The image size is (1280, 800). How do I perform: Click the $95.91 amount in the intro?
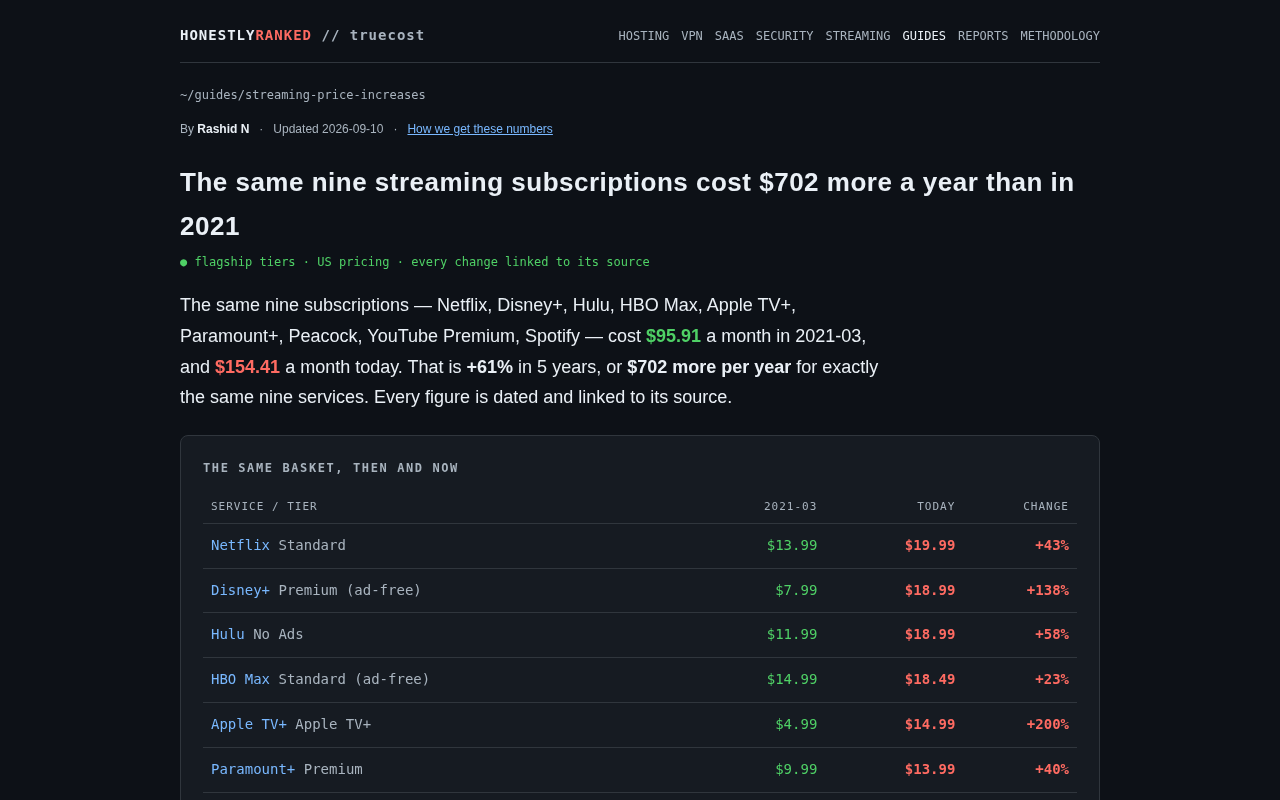673,336
